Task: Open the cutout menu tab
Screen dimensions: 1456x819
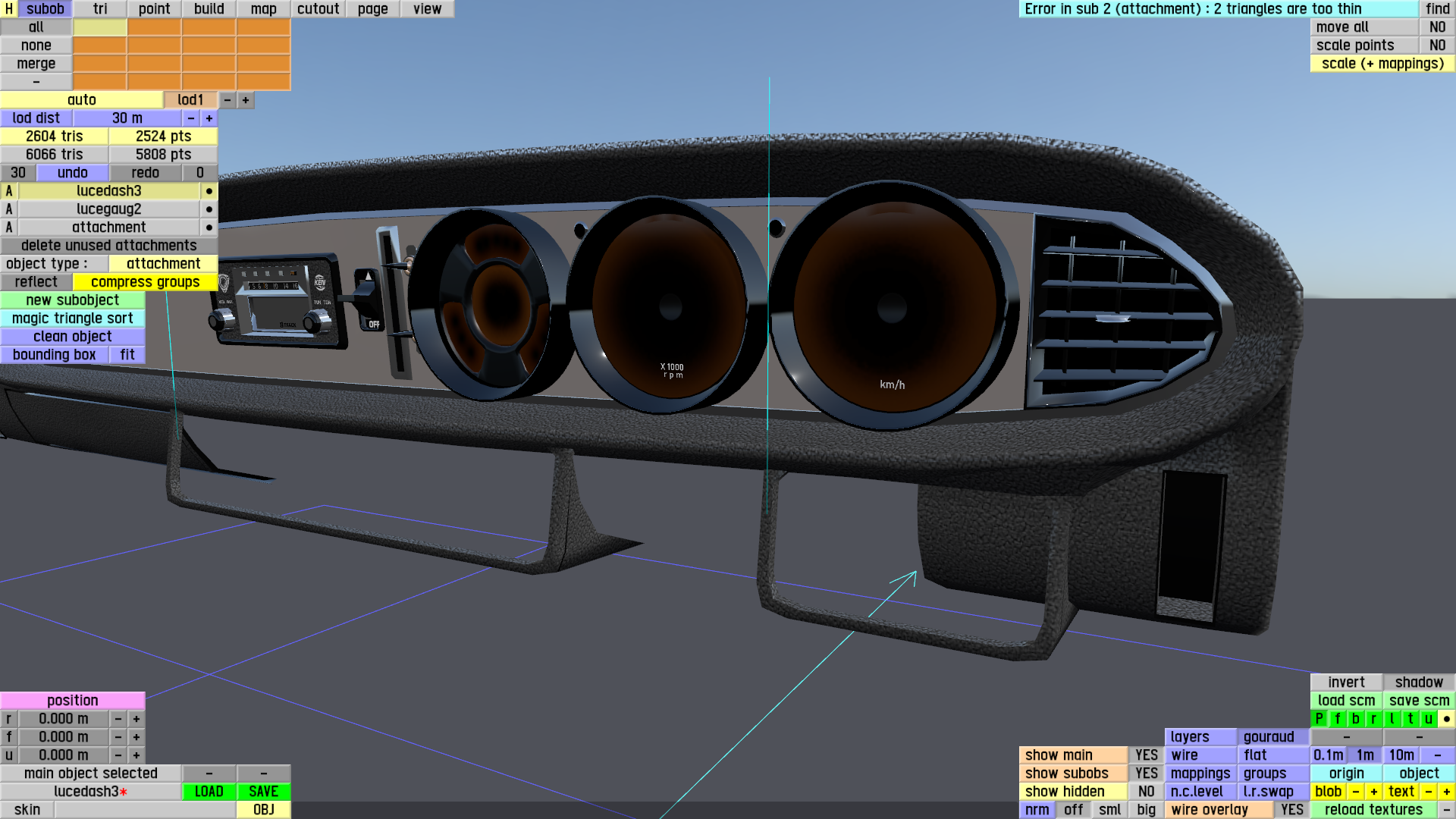Action: pyautogui.click(x=318, y=9)
